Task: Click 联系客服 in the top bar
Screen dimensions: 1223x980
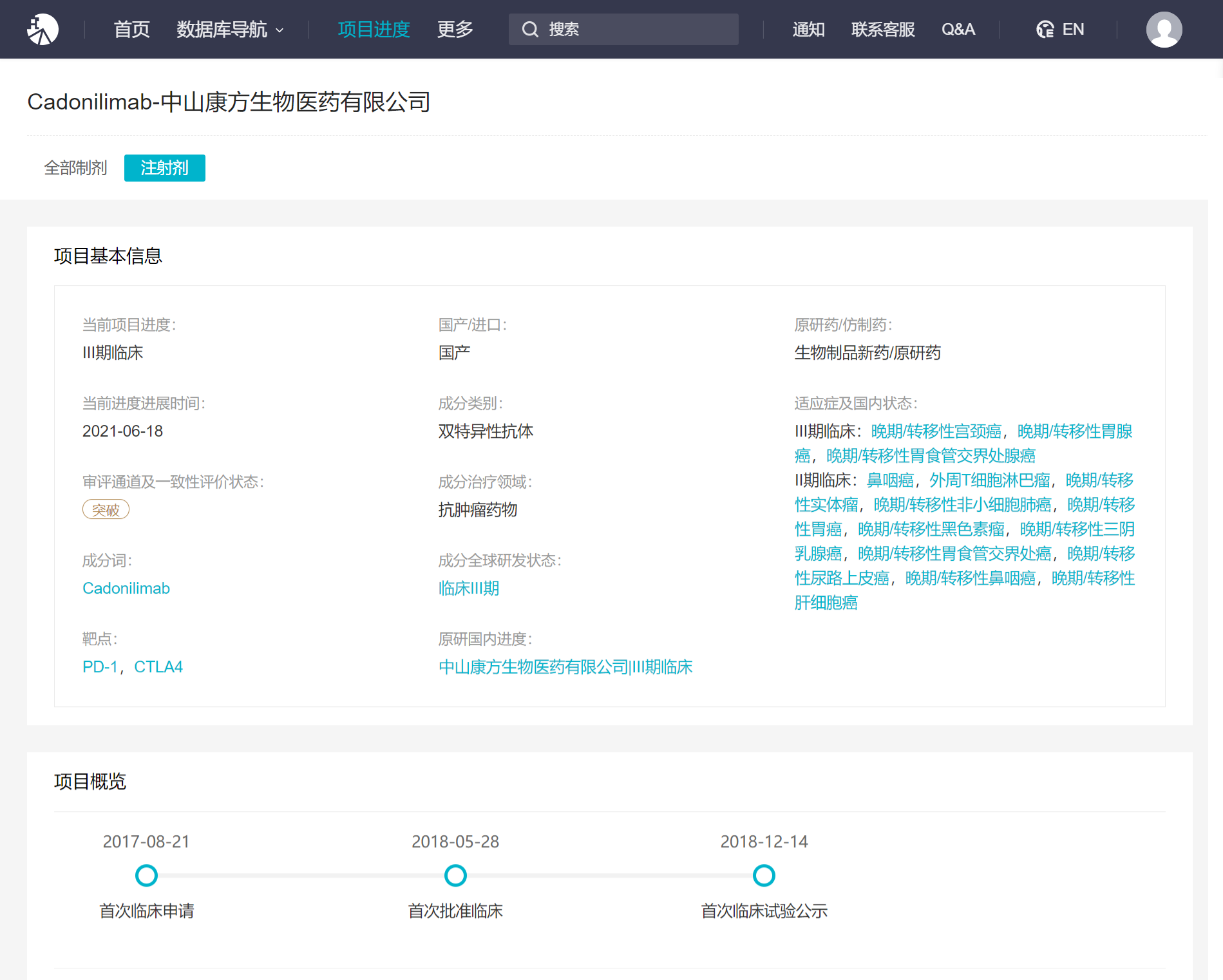Action: pyautogui.click(x=883, y=30)
